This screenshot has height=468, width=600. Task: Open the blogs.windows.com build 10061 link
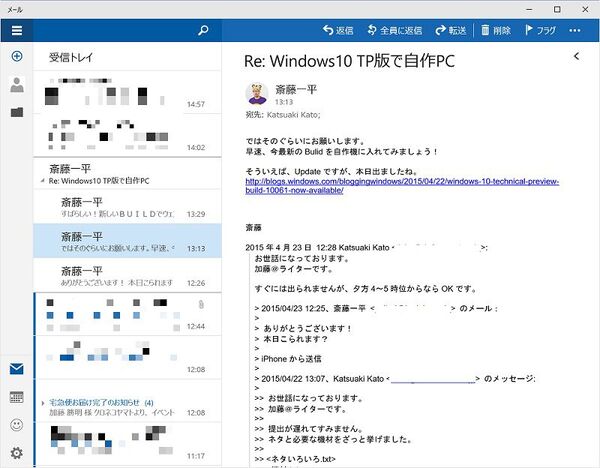pos(402,186)
